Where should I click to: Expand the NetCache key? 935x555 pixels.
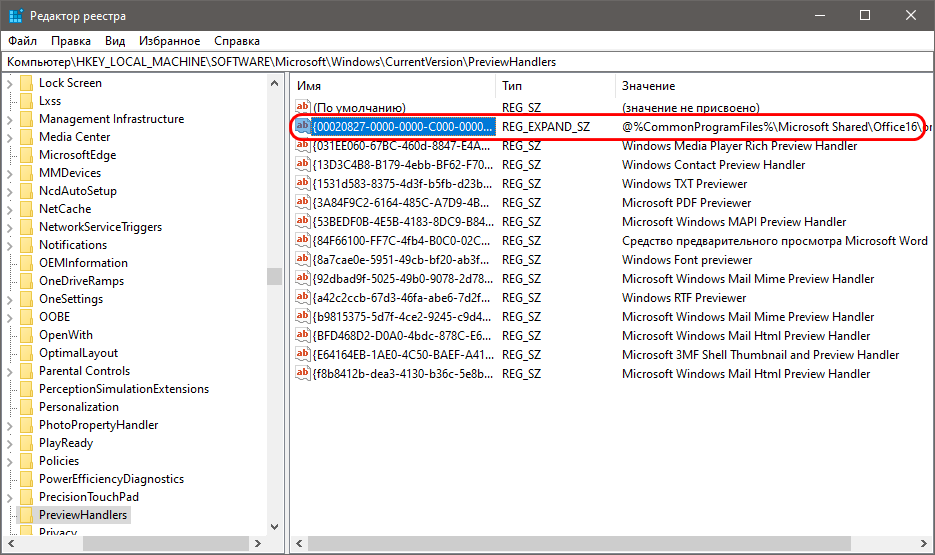coord(10,209)
